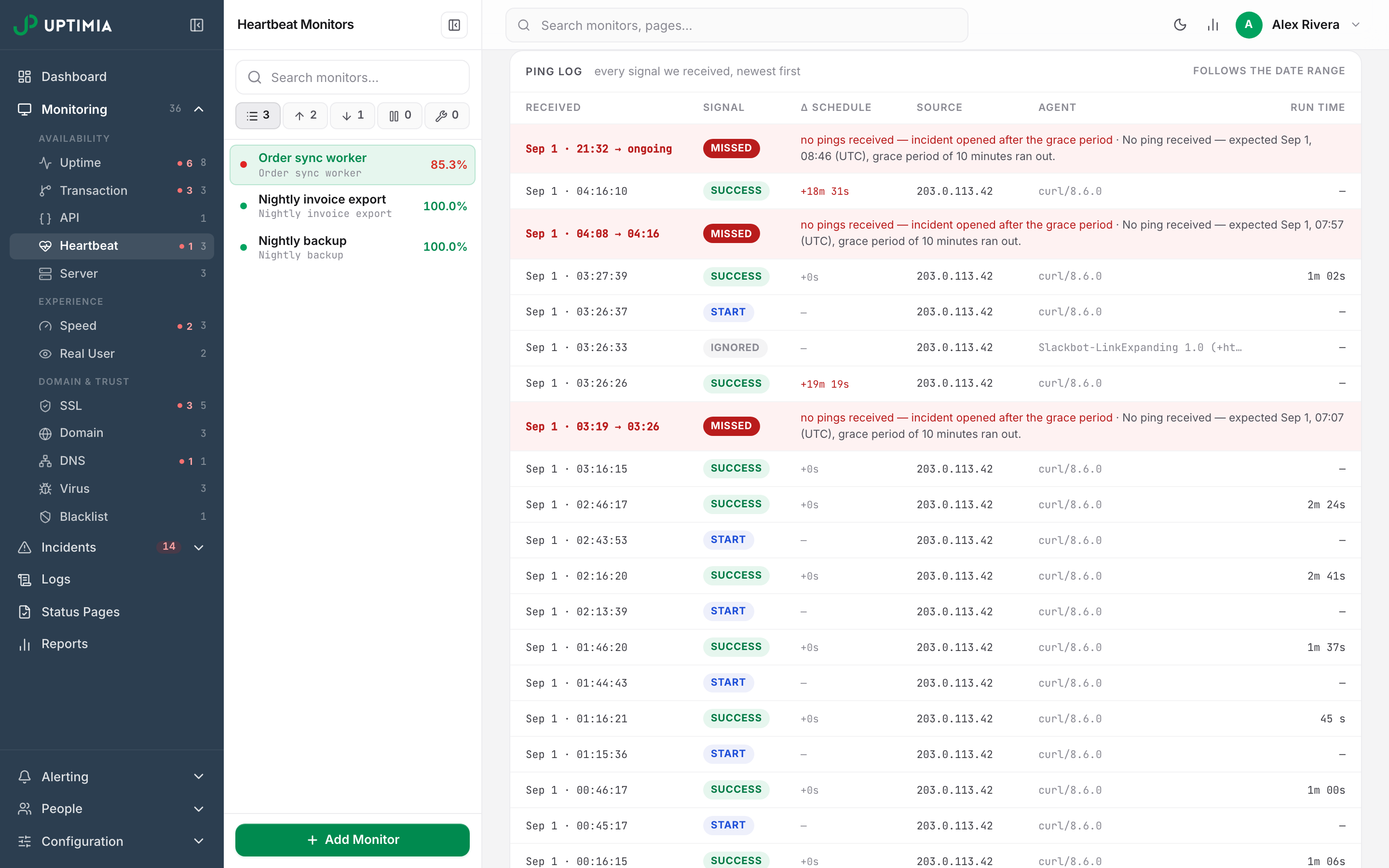Click the Alex Rivera avatar
The width and height of the screenshot is (1389, 868).
coord(1248,25)
